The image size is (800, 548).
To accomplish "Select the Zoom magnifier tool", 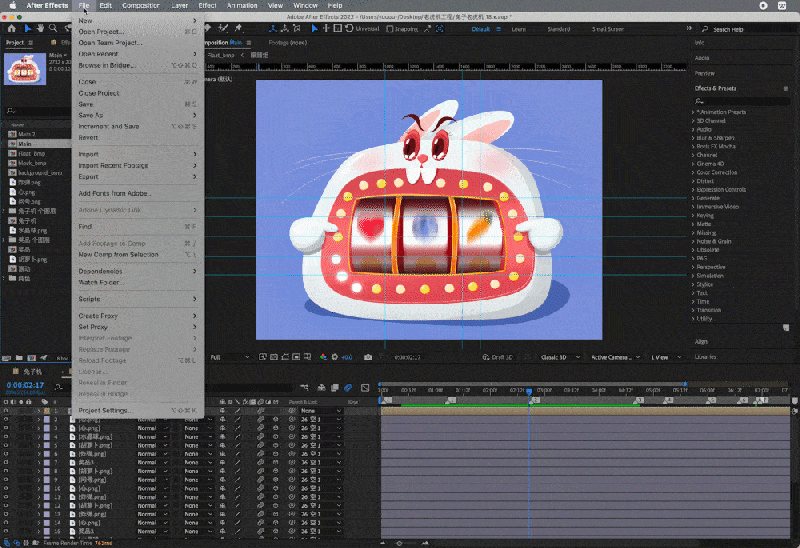I will (53, 29).
